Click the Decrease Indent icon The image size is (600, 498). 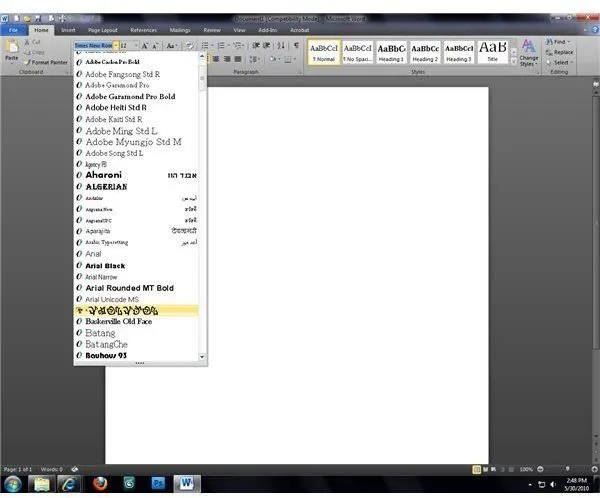click(x=256, y=46)
